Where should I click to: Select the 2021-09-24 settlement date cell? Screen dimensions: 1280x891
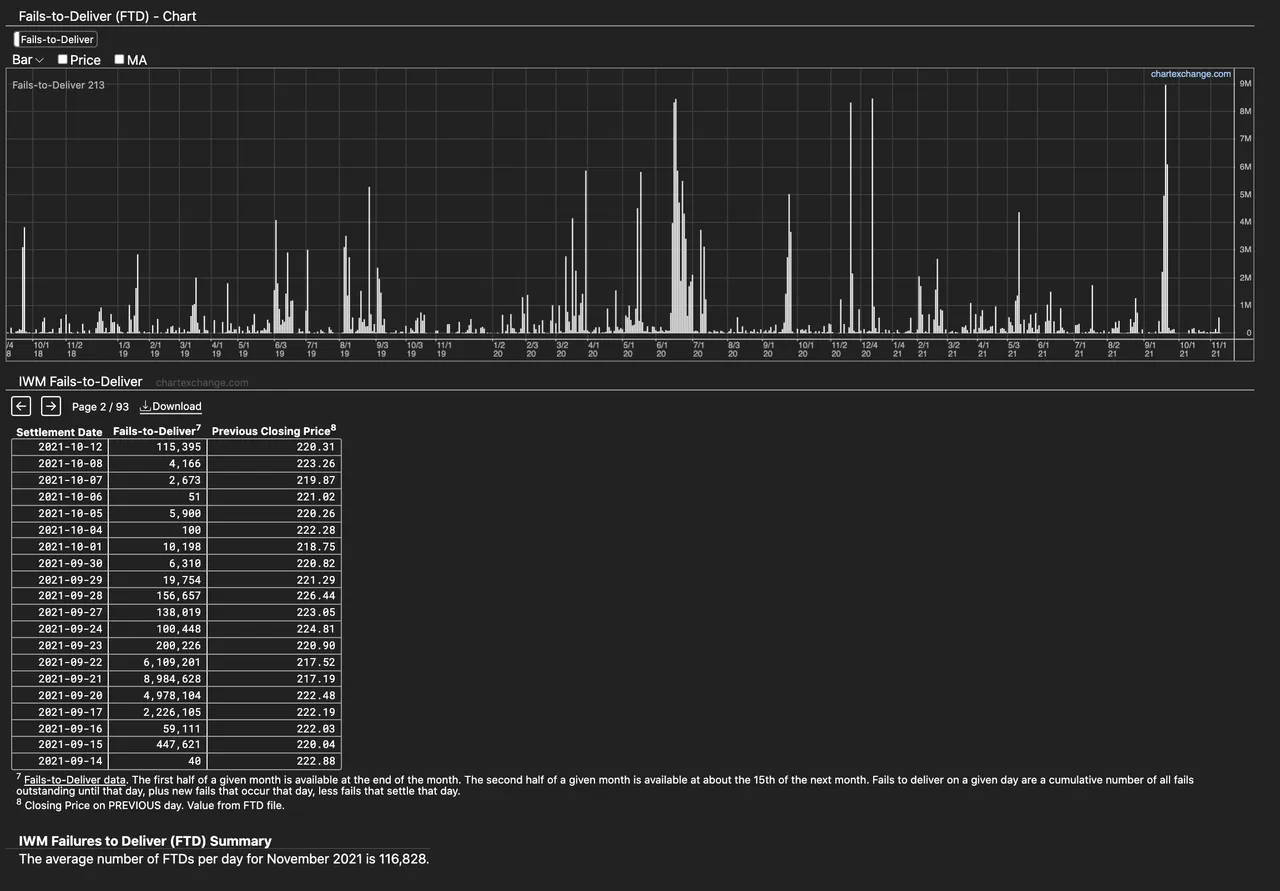click(60, 629)
